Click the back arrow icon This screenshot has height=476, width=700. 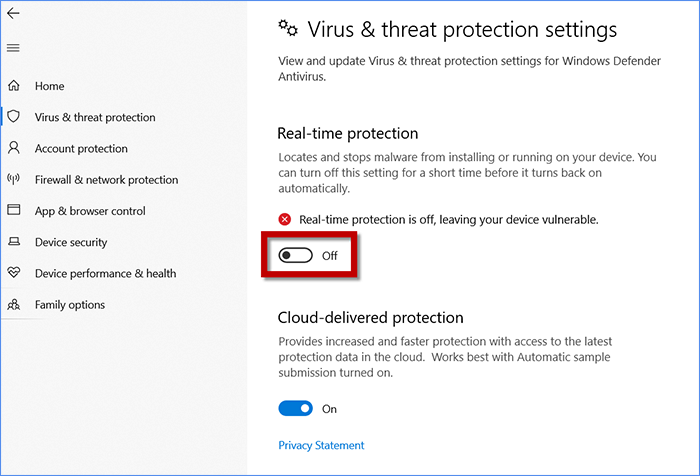coord(13,14)
